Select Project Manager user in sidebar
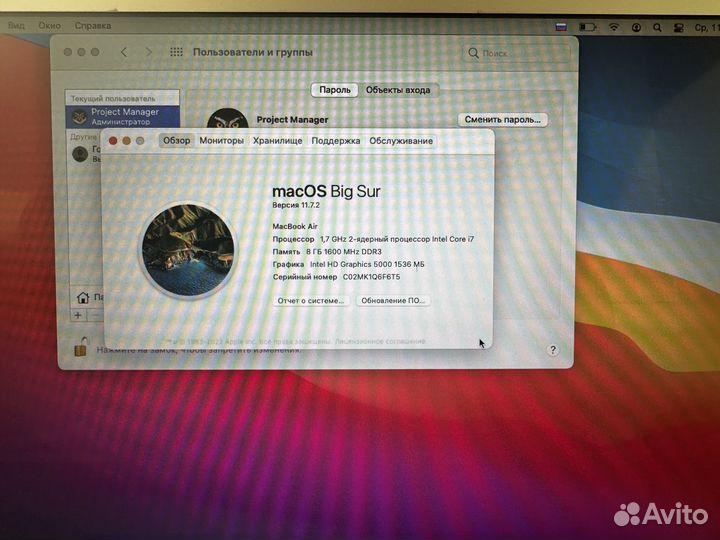Image resolution: width=720 pixels, height=540 pixels. tap(122, 117)
